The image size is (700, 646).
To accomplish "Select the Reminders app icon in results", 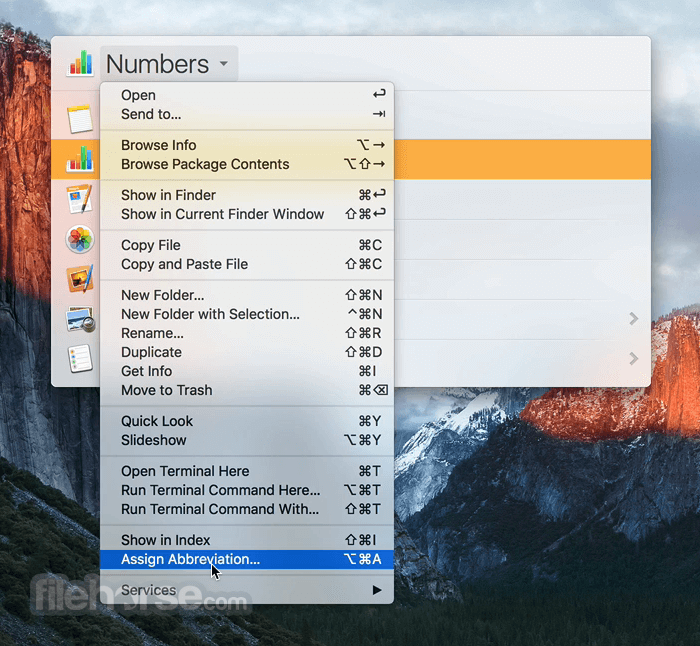I will point(80,358).
